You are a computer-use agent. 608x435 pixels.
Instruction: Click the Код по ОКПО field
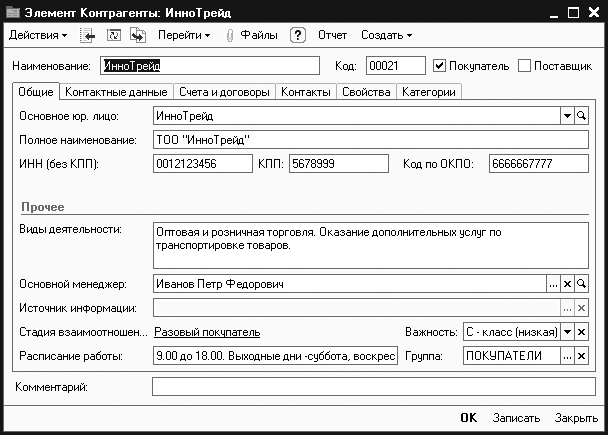[539, 164]
